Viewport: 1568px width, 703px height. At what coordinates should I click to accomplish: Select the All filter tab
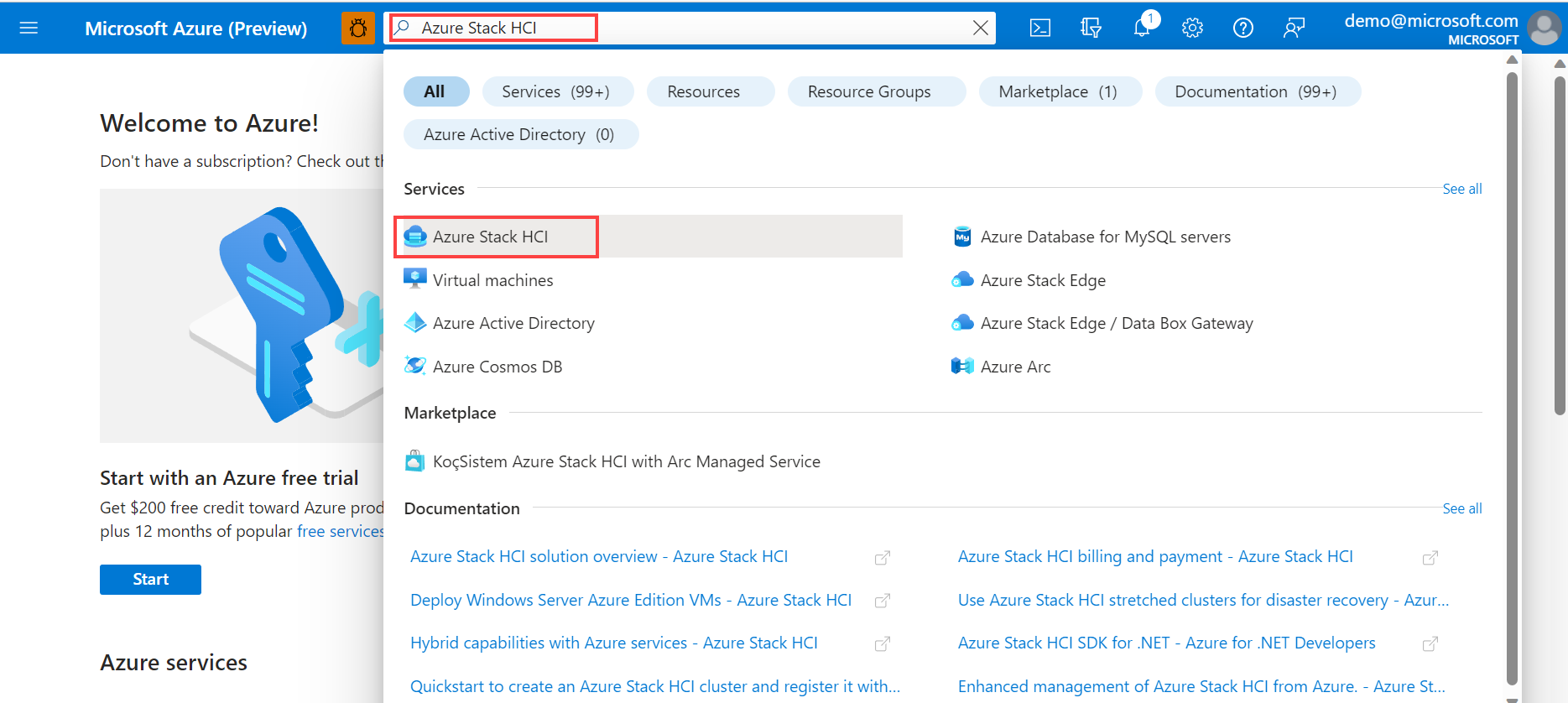click(x=435, y=91)
